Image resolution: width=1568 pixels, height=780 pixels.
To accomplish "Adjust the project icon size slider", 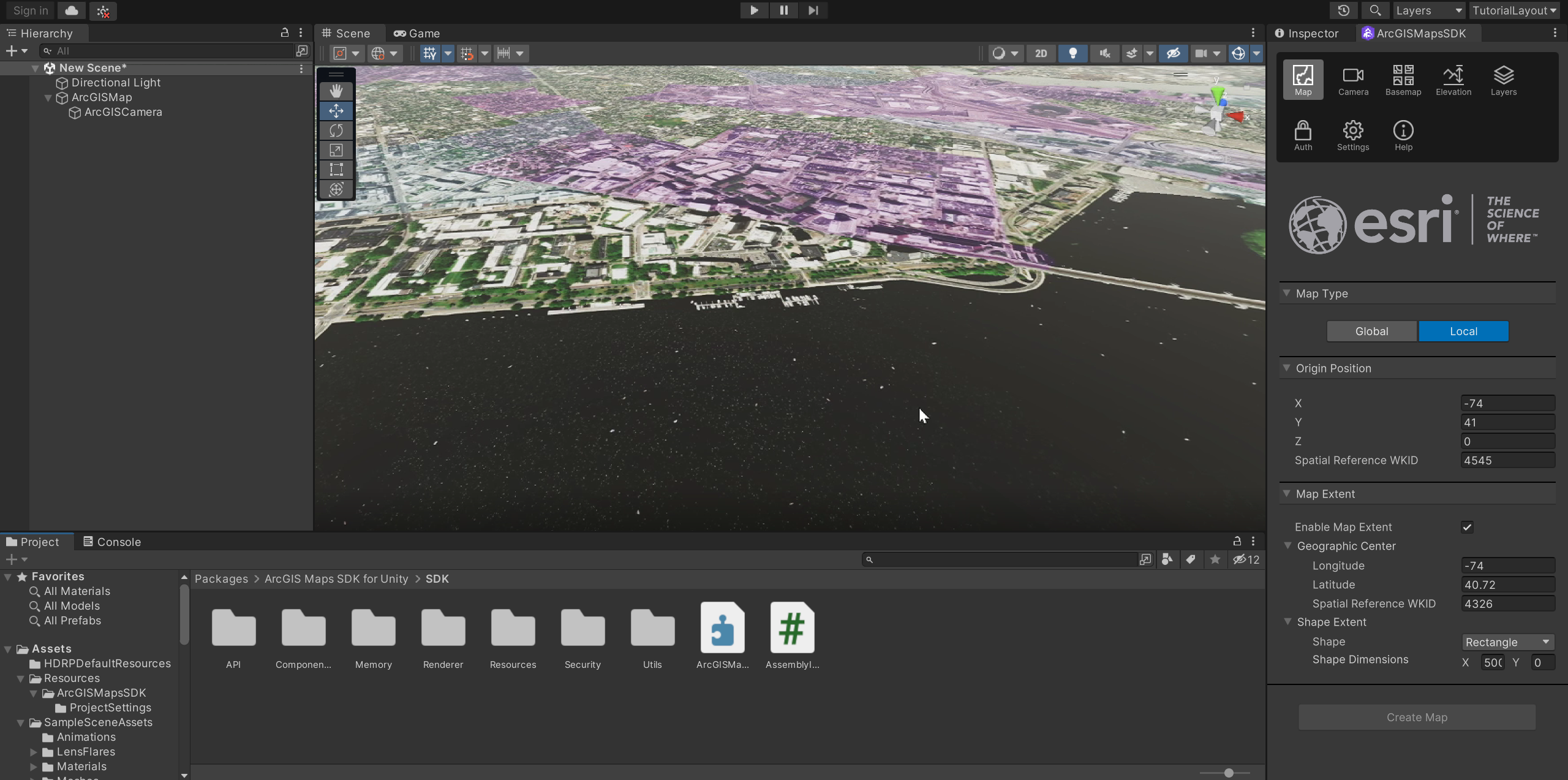I will 1229,773.
